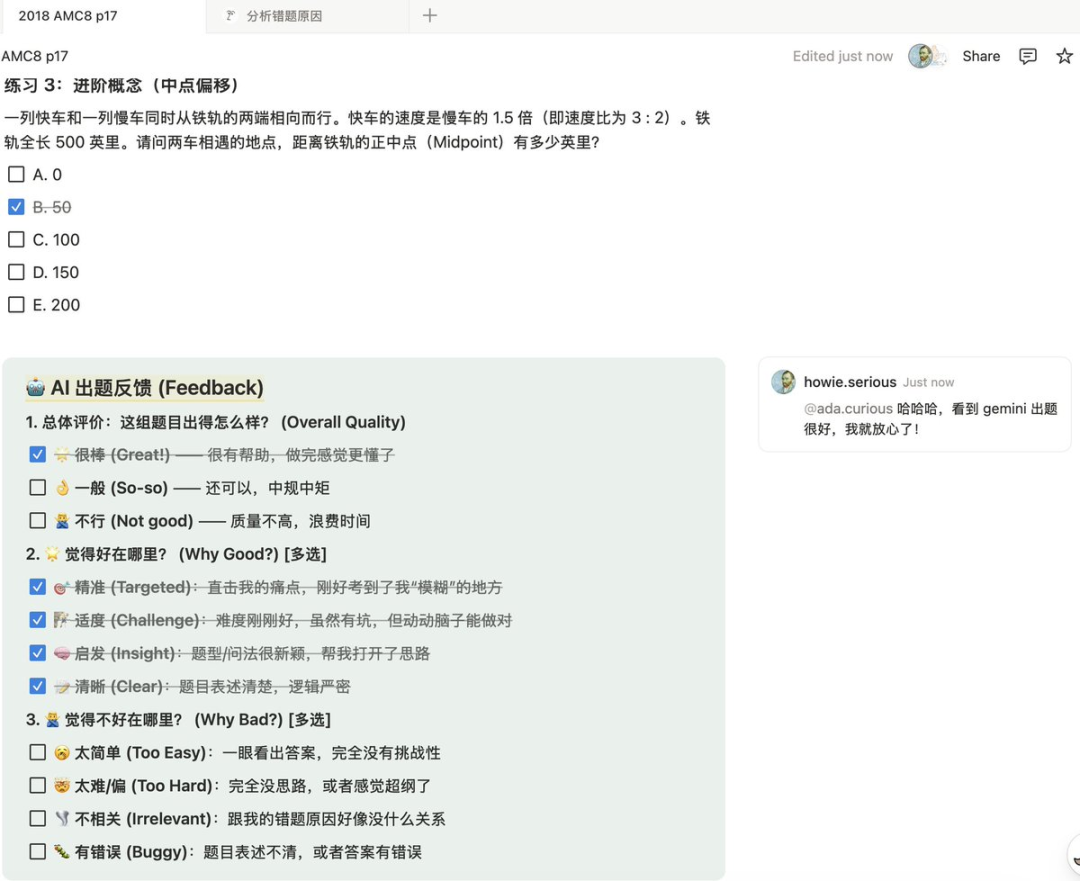This screenshot has width=1080, height=881.
Task: Click the brain emoji beside 启发
Action: tap(62, 653)
